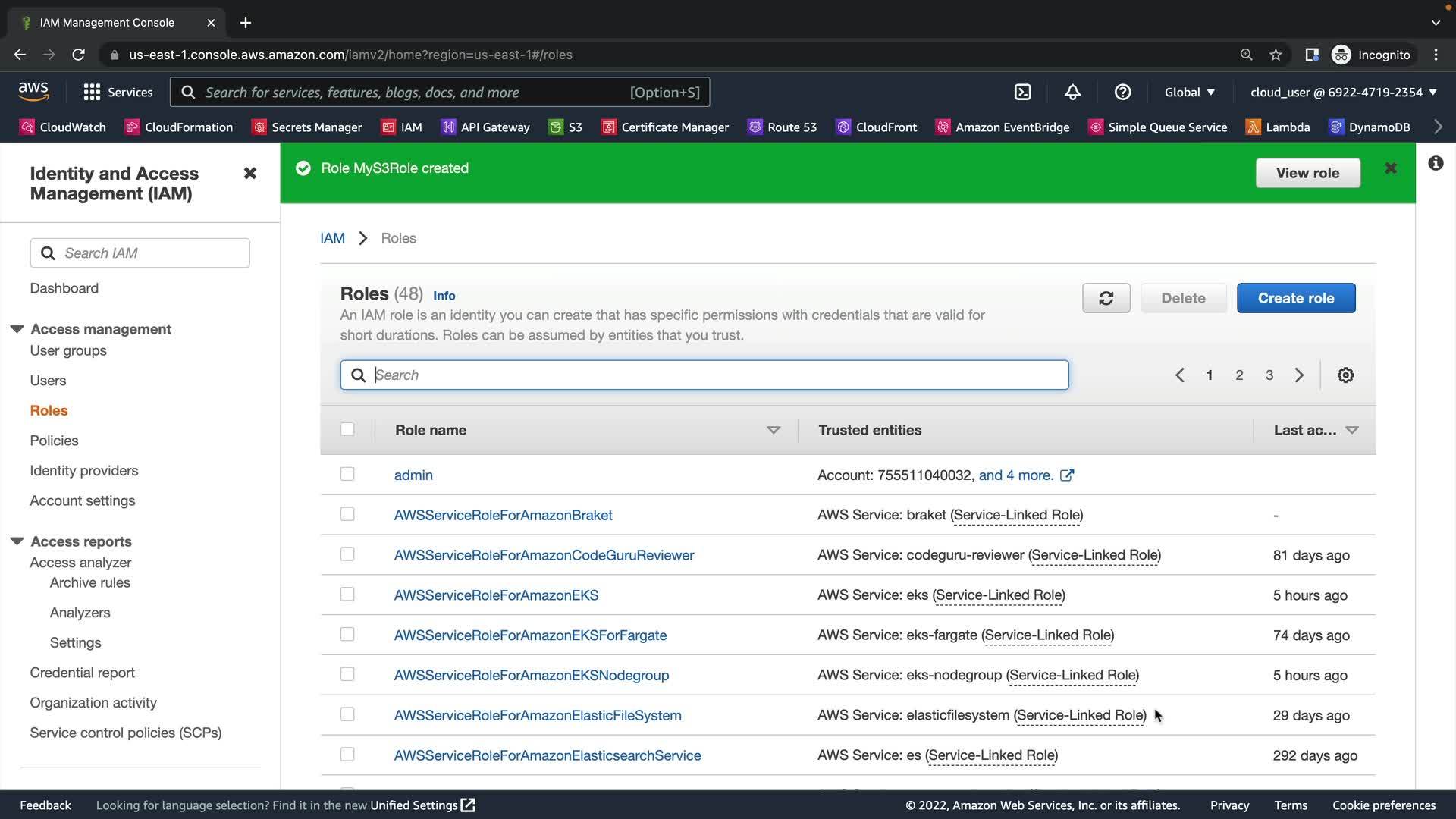
Task: Click the View role button
Action: point(1307,173)
